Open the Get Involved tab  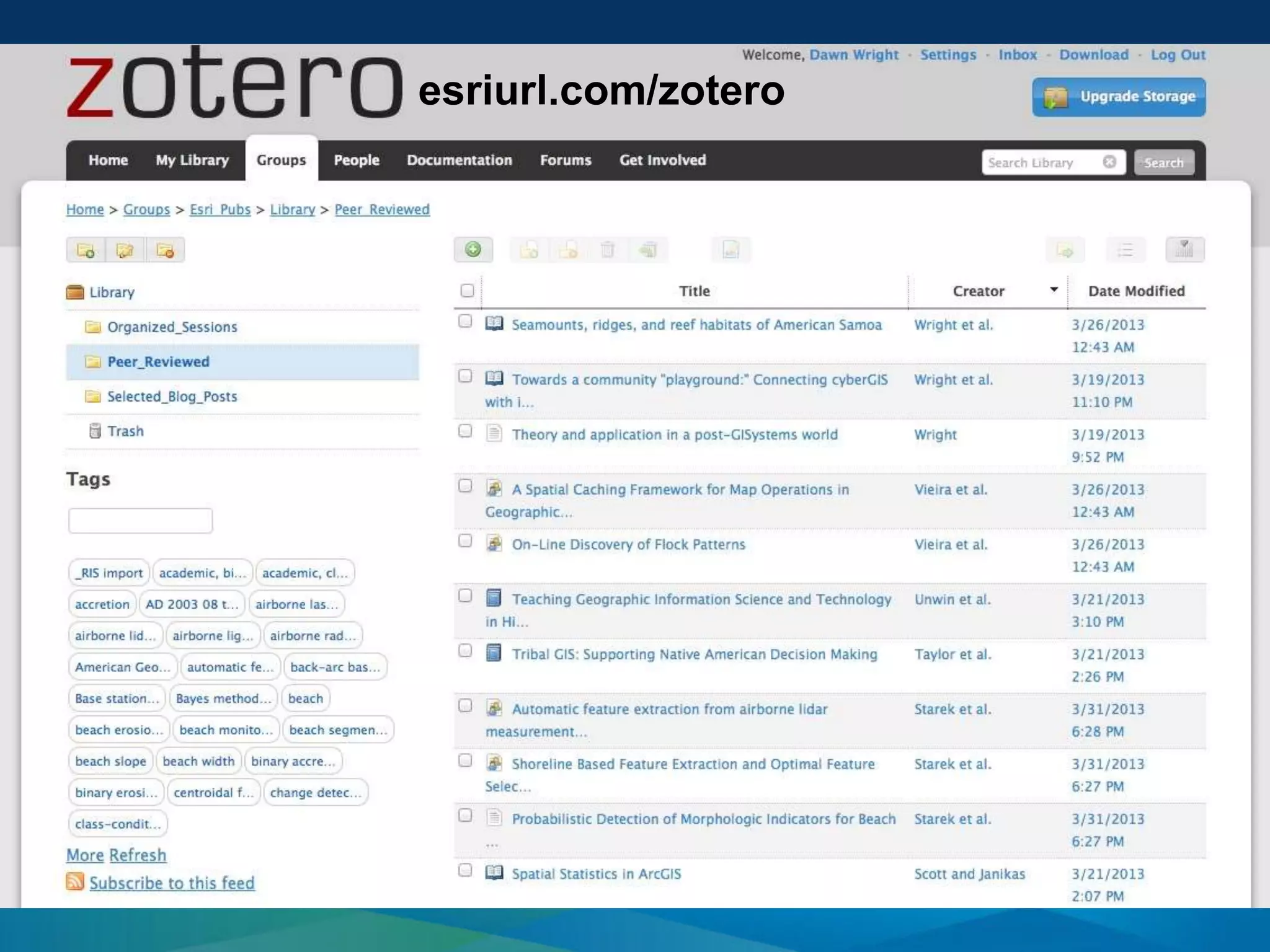pos(662,160)
